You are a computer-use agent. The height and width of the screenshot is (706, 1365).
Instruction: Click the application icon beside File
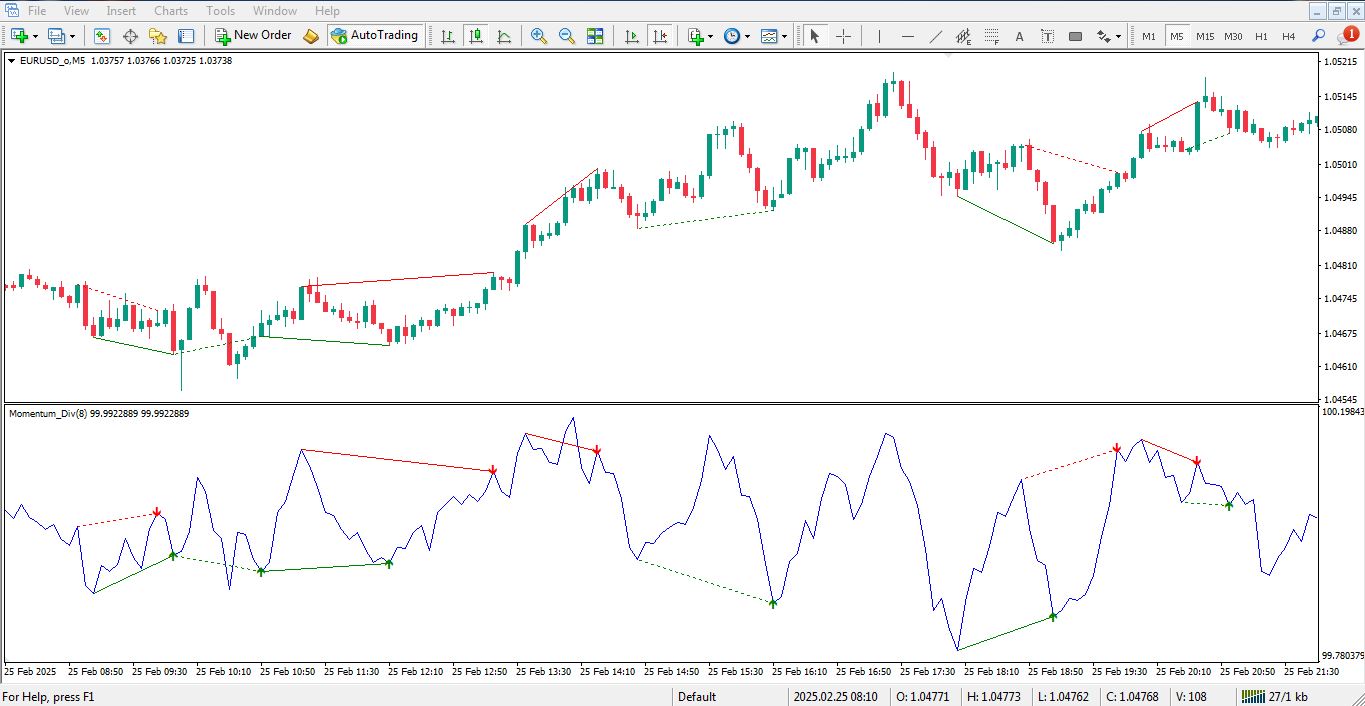11,11
